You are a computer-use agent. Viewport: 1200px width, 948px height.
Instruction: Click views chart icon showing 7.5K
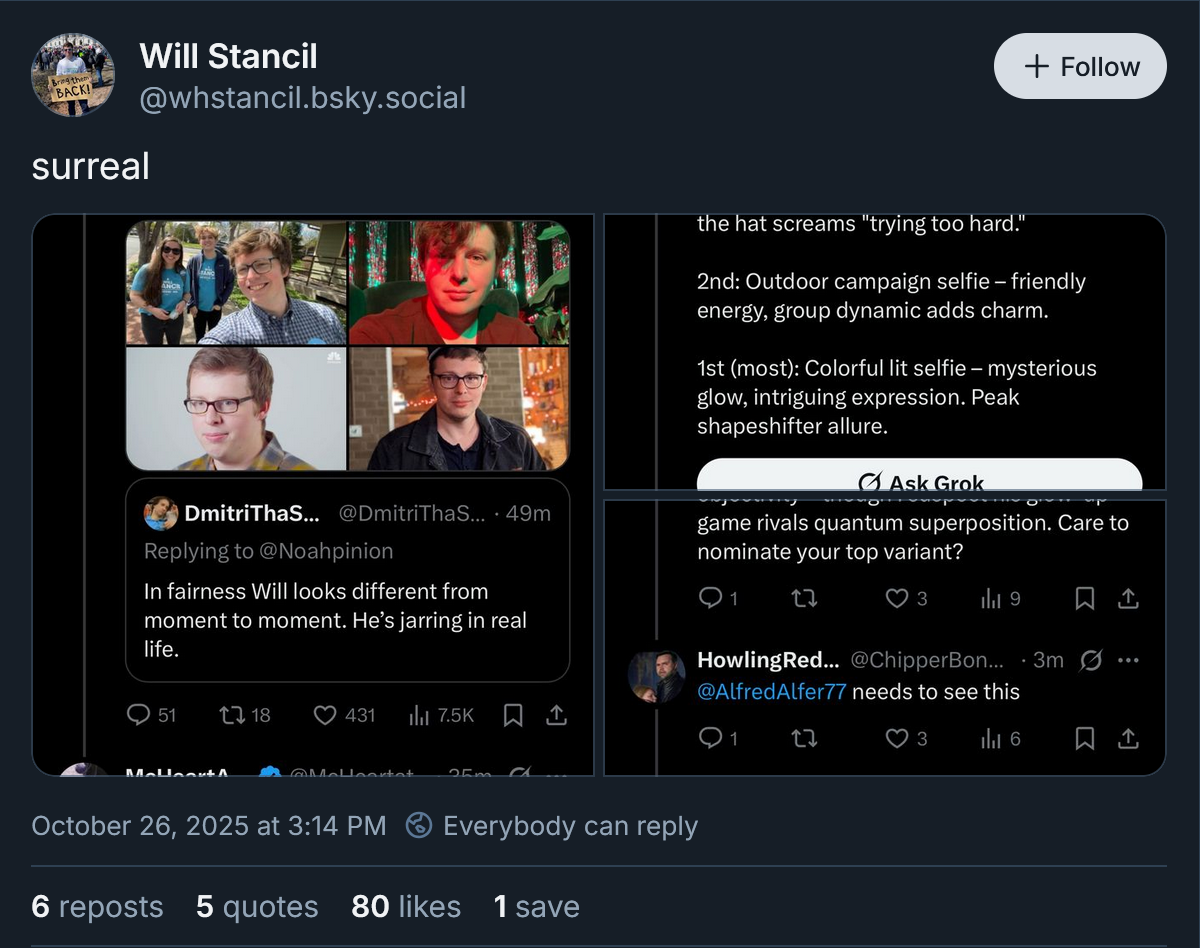(419, 714)
